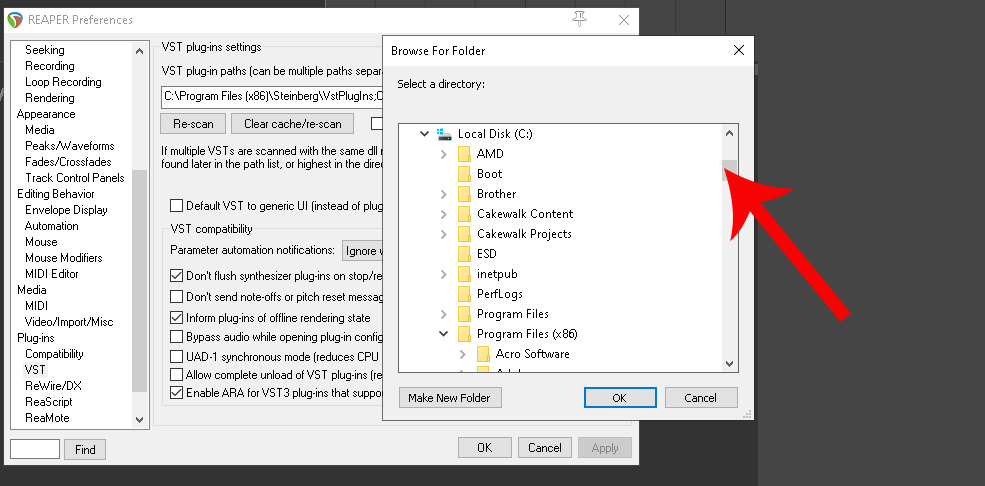Screen dimensions: 985x486
Task: Open the ReWire/DX preferences page
Action: coord(53,386)
